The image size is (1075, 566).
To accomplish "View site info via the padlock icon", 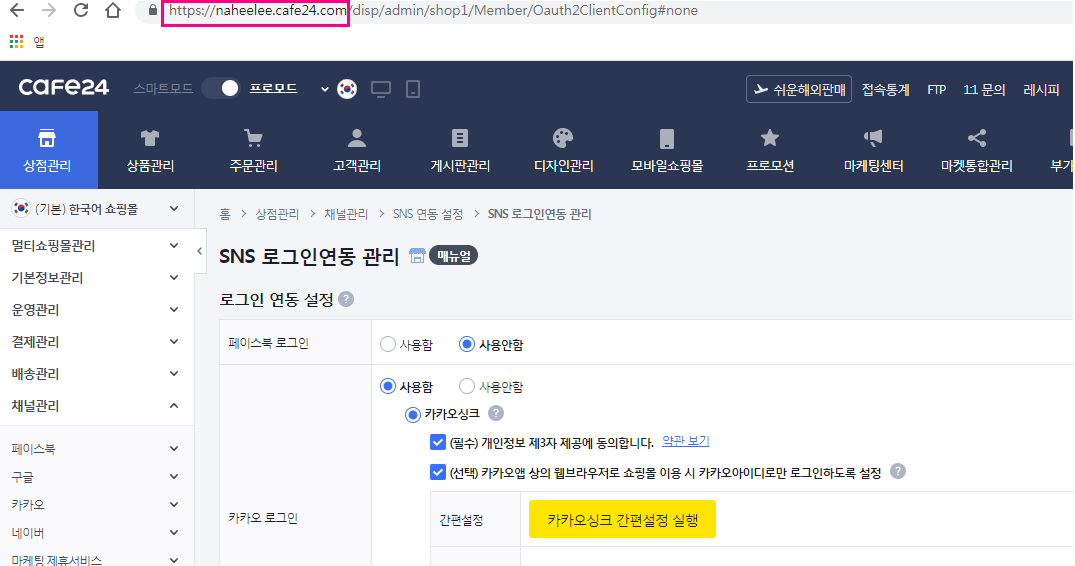I will (x=153, y=10).
